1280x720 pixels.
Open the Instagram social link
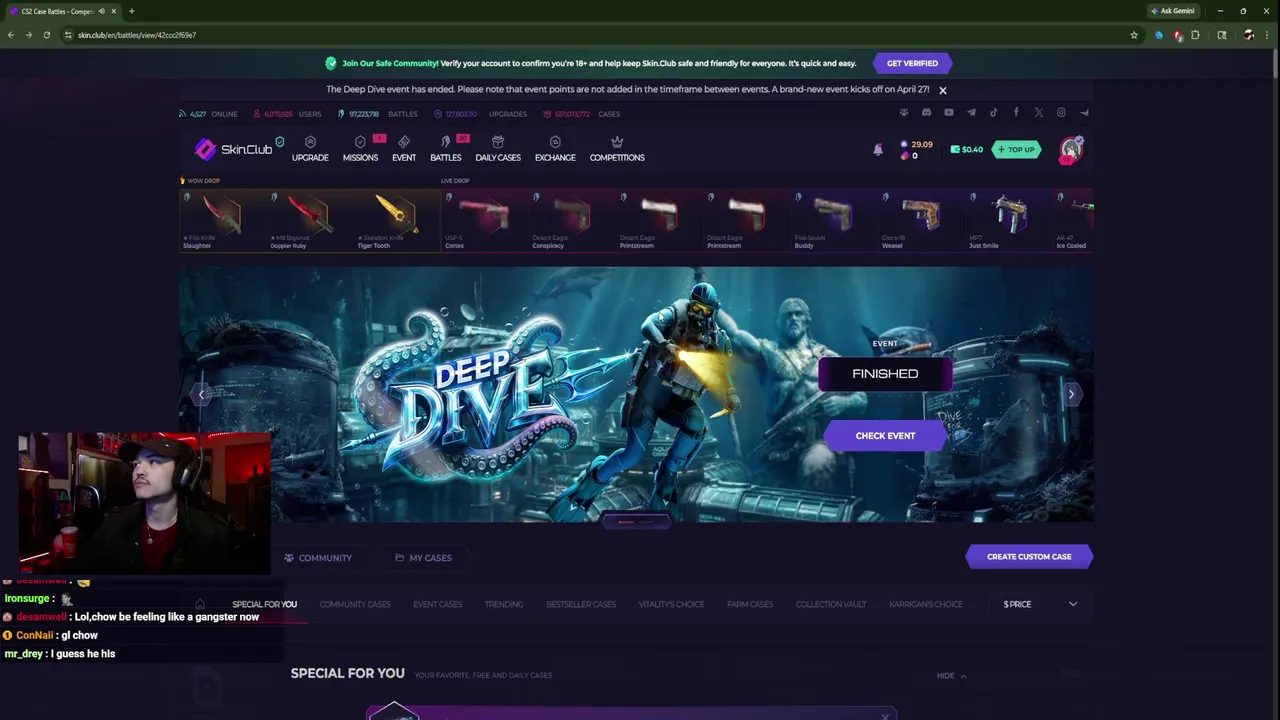click(x=1061, y=113)
